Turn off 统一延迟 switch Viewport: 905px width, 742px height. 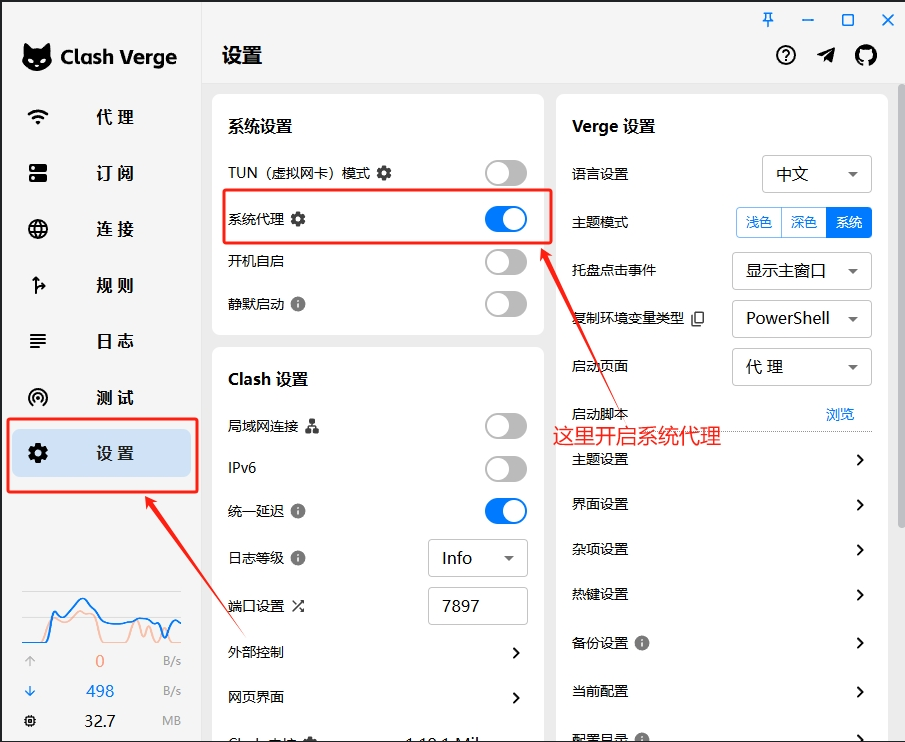506,511
